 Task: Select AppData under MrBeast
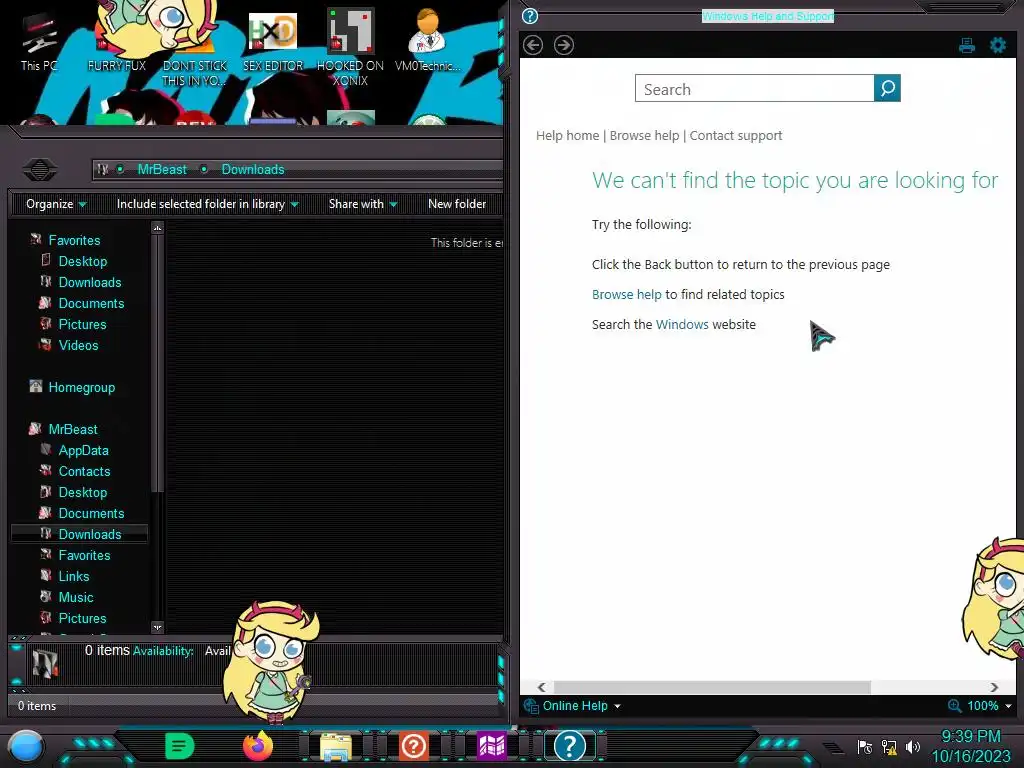pos(83,450)
